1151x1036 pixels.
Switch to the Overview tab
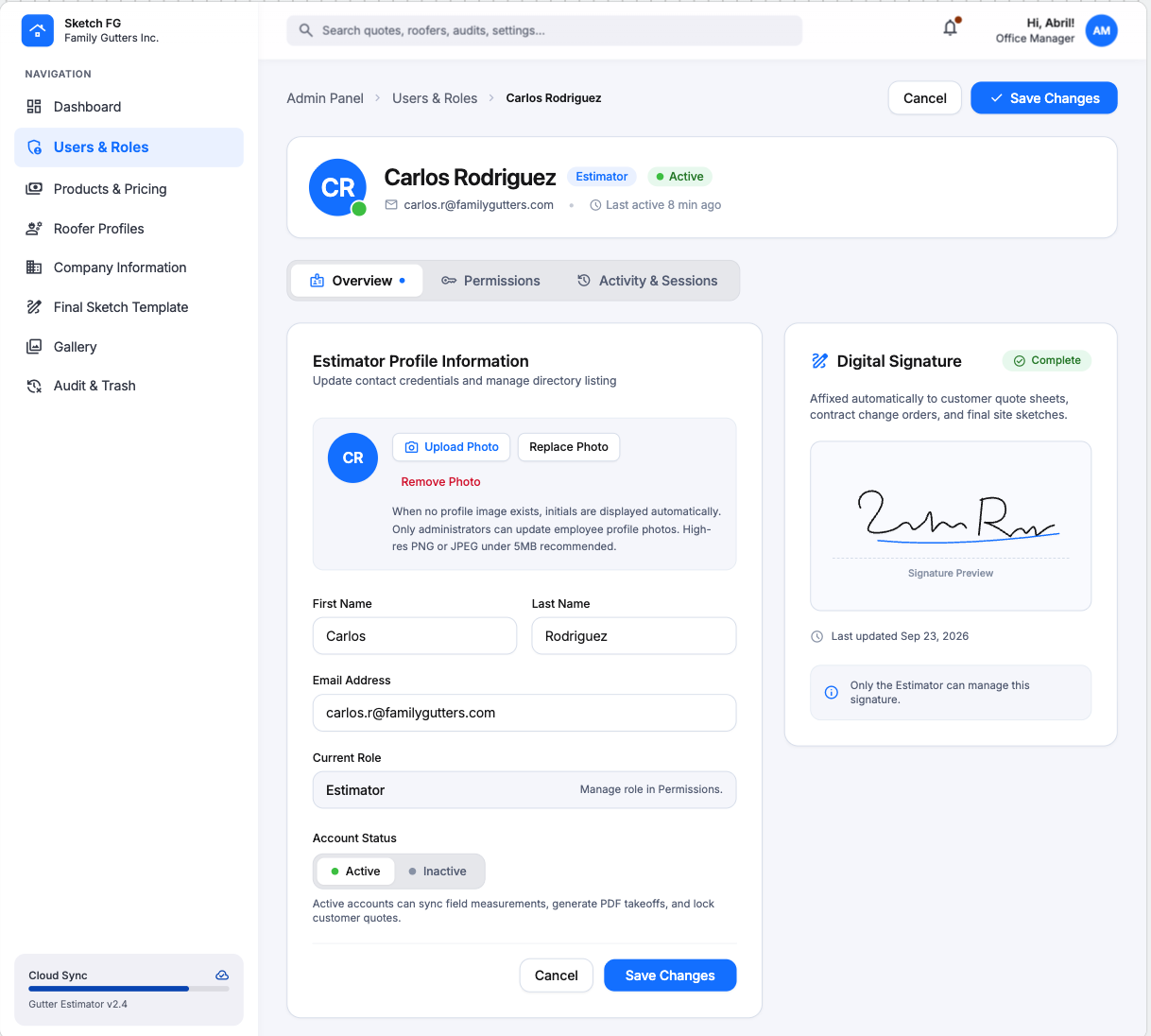[x=357, y=281]
